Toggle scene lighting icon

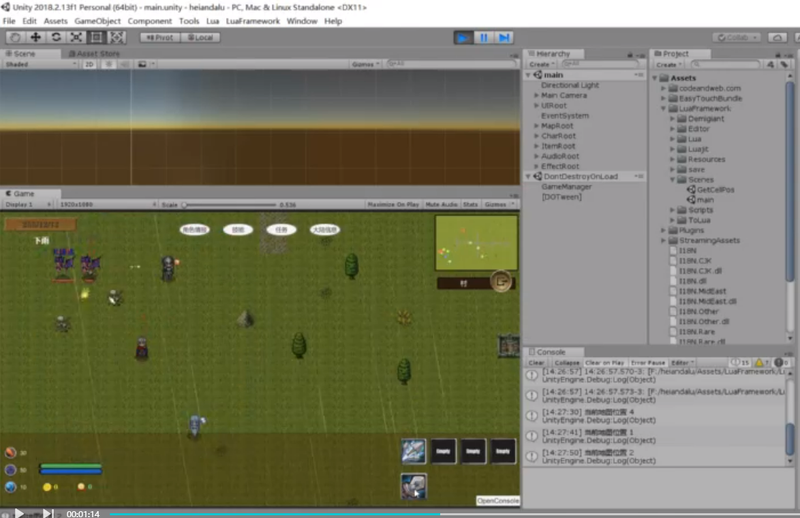pos(109,64)
